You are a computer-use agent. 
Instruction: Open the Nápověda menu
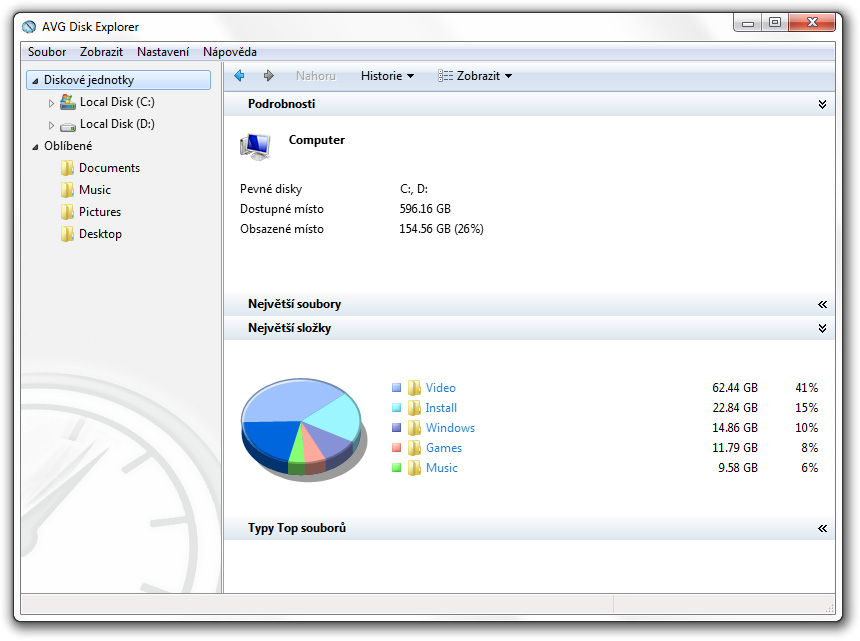click(230, 52)
